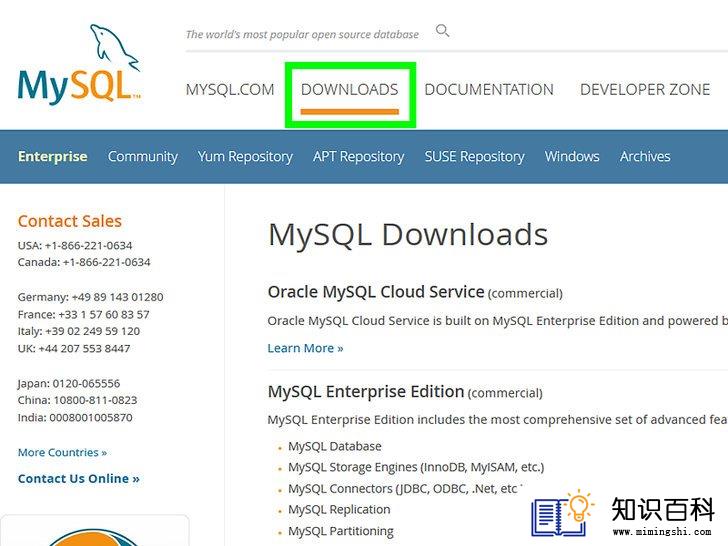
Task: Click Contact Us Online link
Action: point(78,479)
